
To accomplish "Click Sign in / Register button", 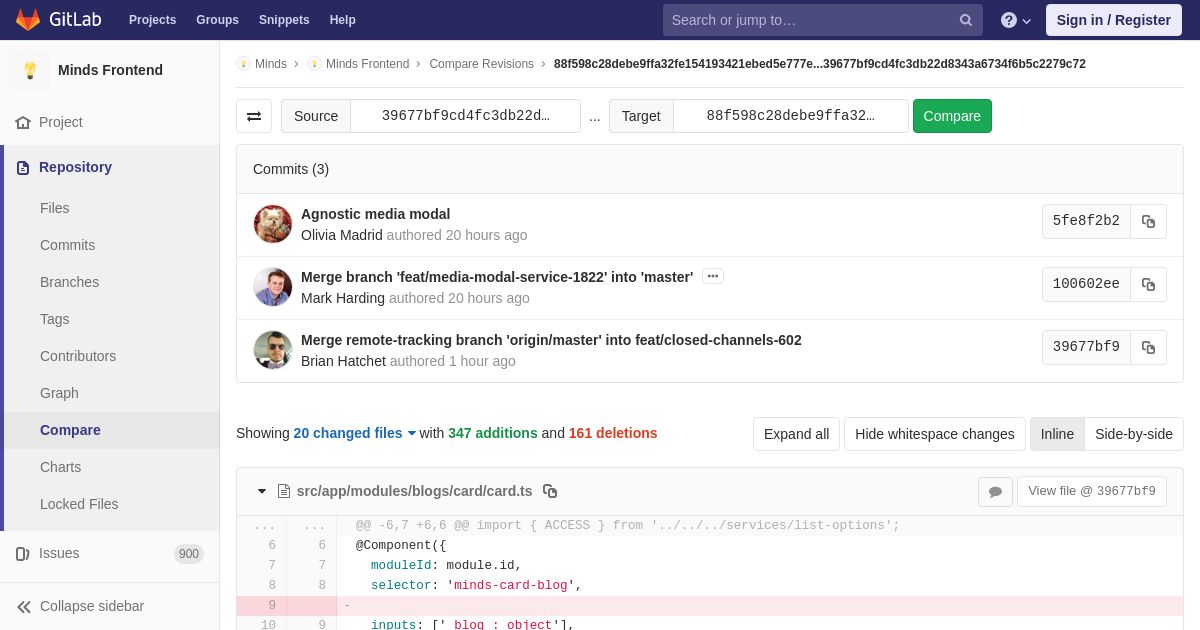I will click(1113, 20).
